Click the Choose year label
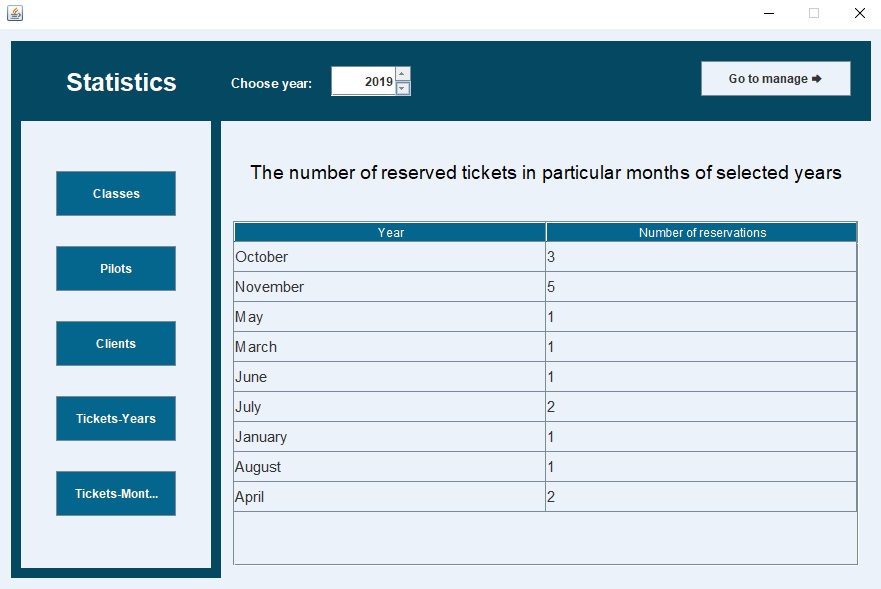The width and height of the screenshot is (881, 589). [271, 83]
